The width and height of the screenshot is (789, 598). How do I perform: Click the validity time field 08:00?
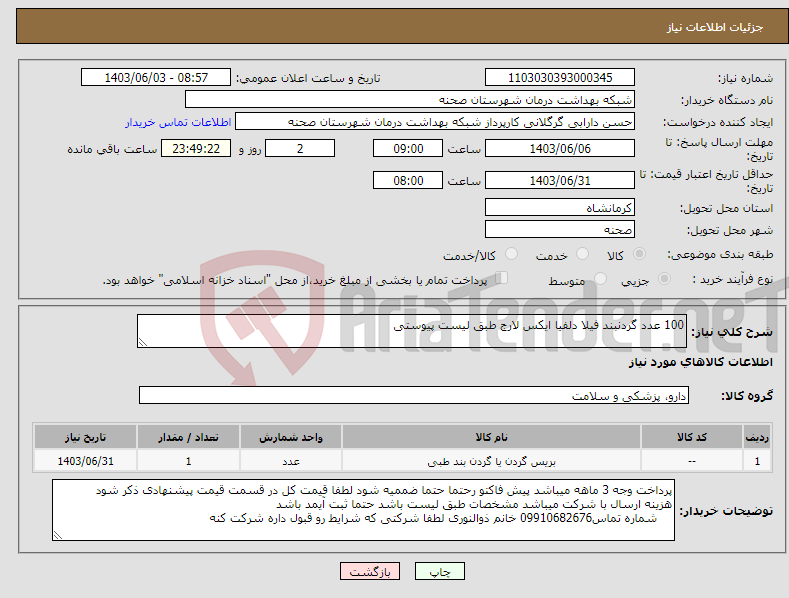408,180
